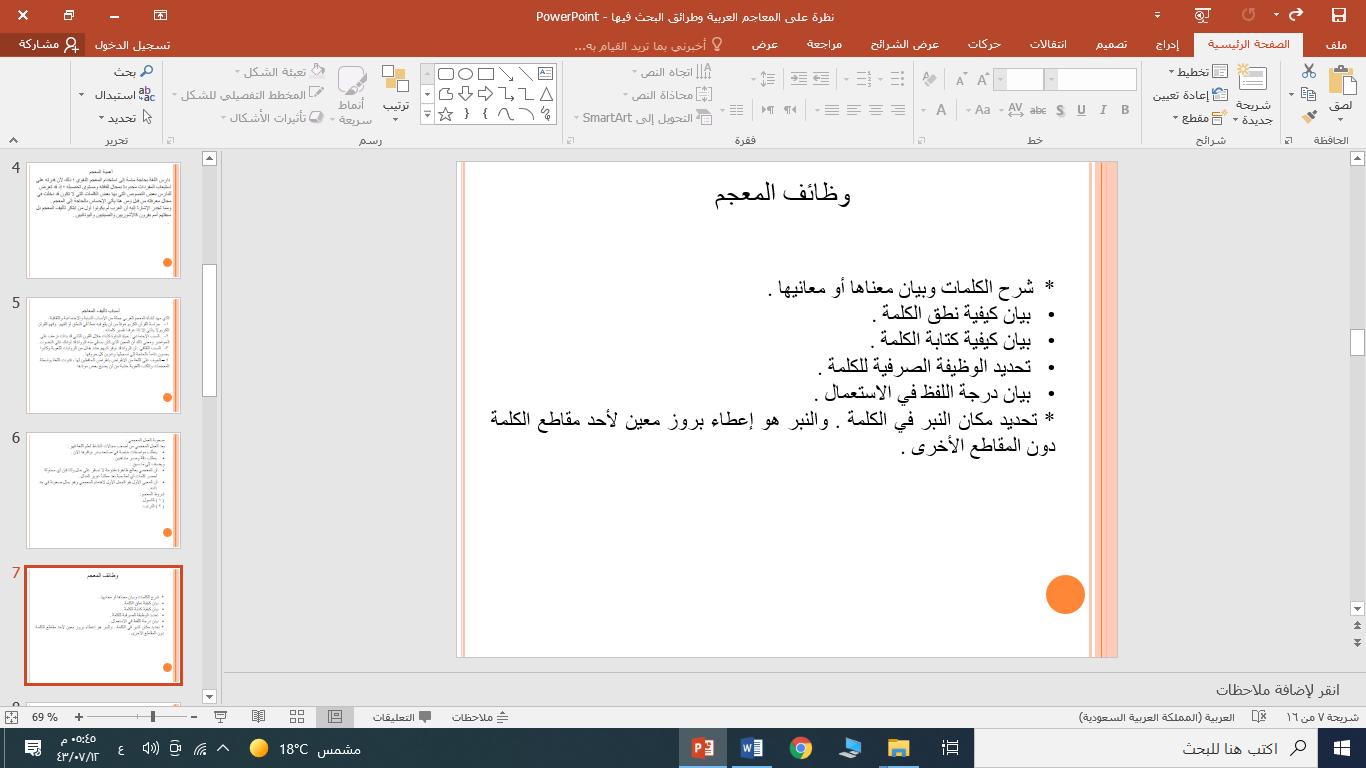Pick the star shape in shapes gallery
The height and width of the screenshot is (768, 1366).
pos(445,114)
